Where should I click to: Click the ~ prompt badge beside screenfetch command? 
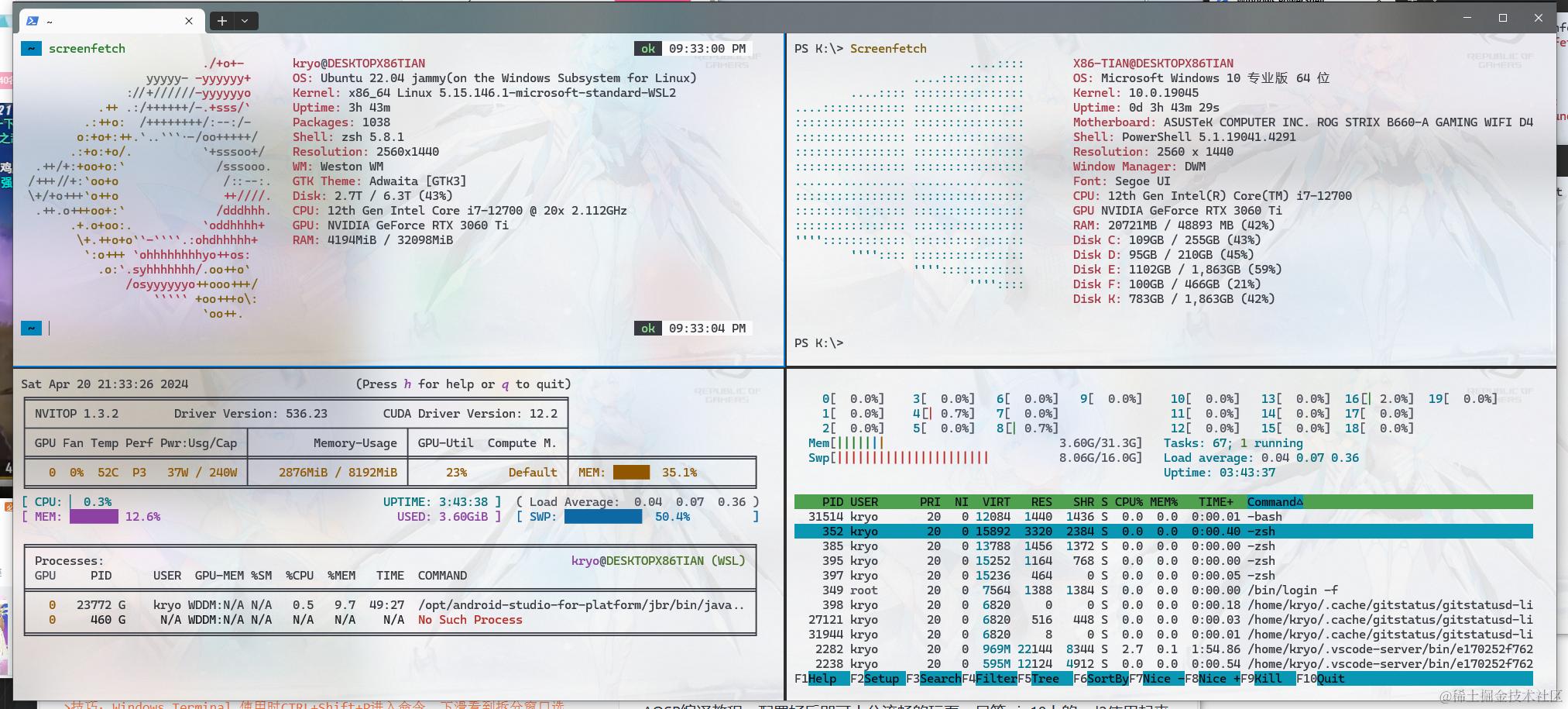coord(31,48)
